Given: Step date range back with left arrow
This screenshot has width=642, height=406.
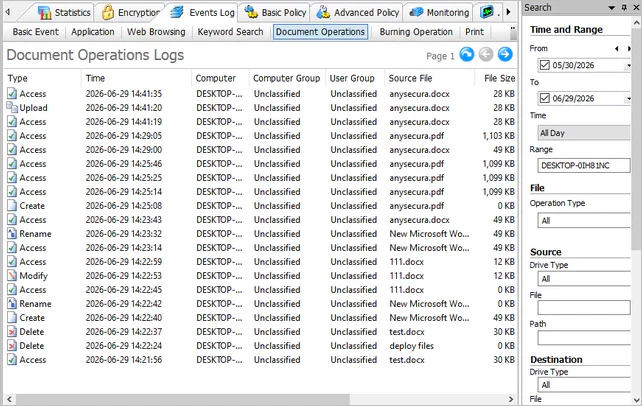Looking at the screenshot, I should coord(617,48).
